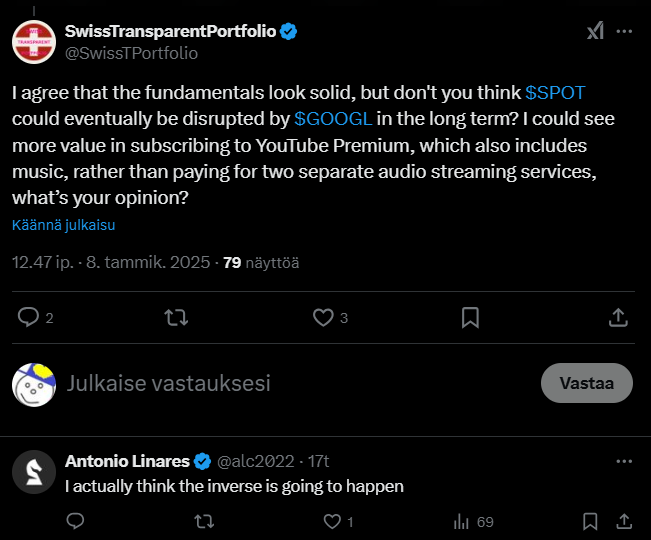Click the Grok icon on main post
Image resolution: width=651 pixels, height=540 pixels.
[x=595, y=32]
